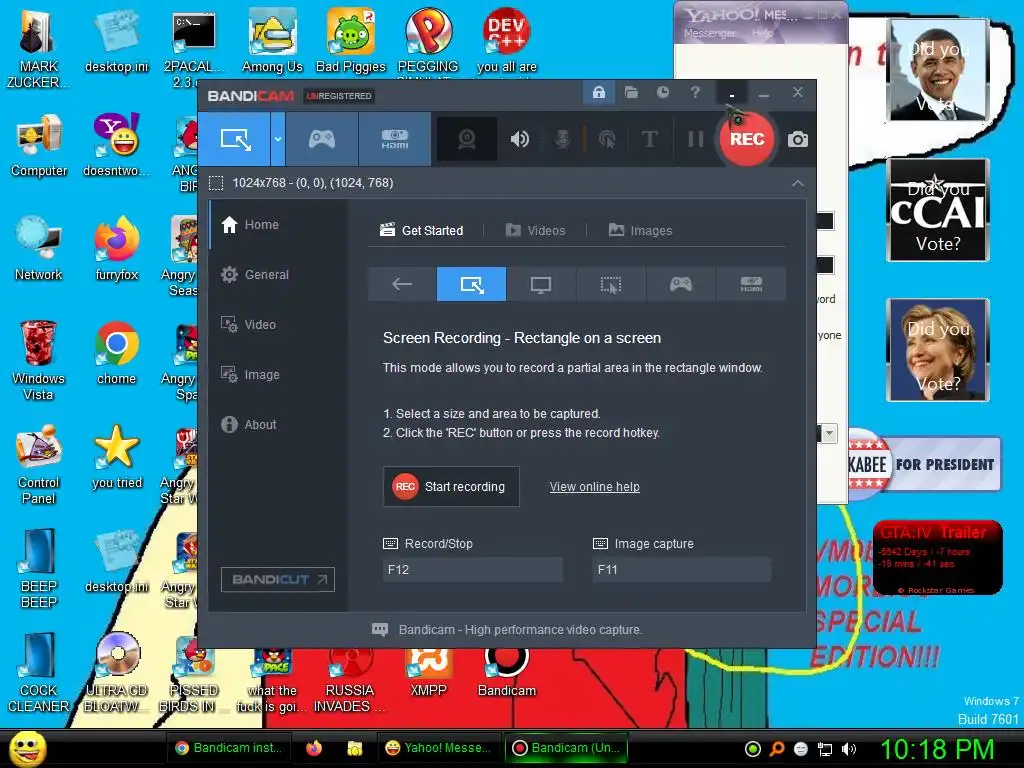Click the Image capture hotkey field F11
This screenshot has width=1024, height=768.
tap(682, 569)
